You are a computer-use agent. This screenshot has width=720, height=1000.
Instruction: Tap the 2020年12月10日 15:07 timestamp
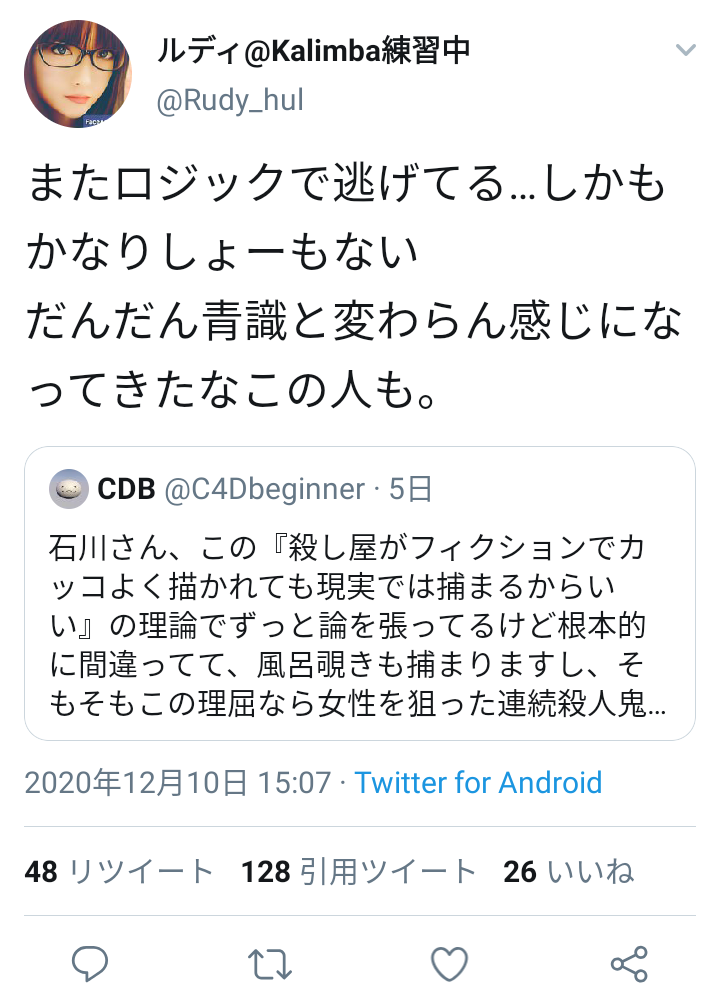(178, 783)
